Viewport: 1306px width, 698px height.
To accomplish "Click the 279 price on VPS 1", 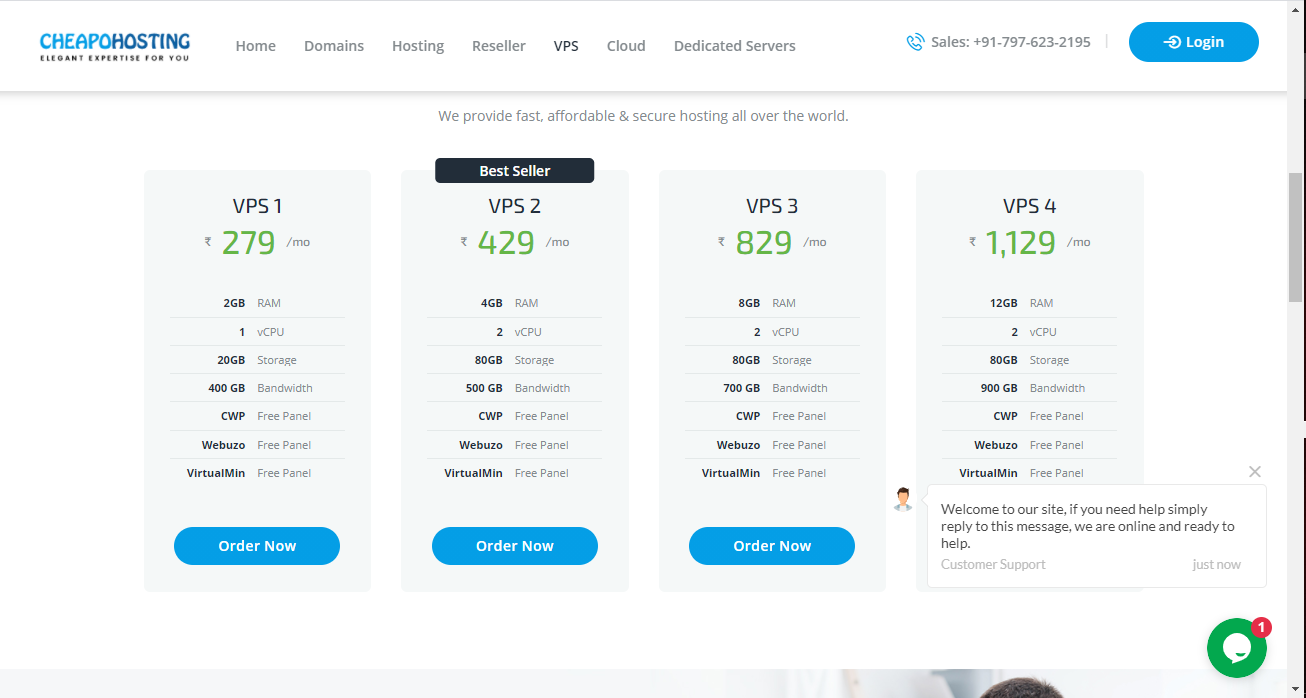I will 248,243.
